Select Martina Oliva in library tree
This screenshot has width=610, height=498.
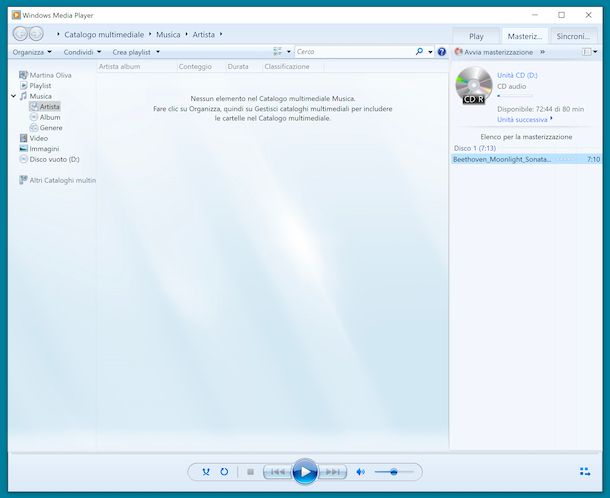coord(46,75)
